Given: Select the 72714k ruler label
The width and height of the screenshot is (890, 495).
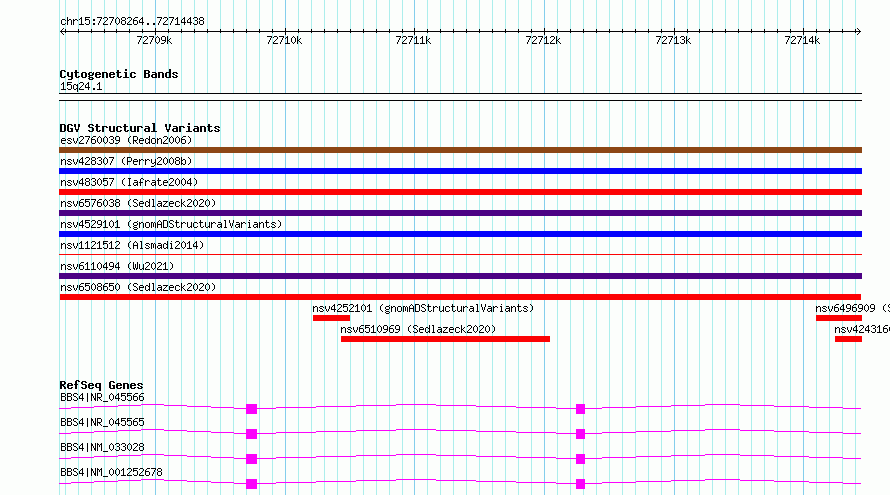Looking at the screenshot, I should [802, 40].
